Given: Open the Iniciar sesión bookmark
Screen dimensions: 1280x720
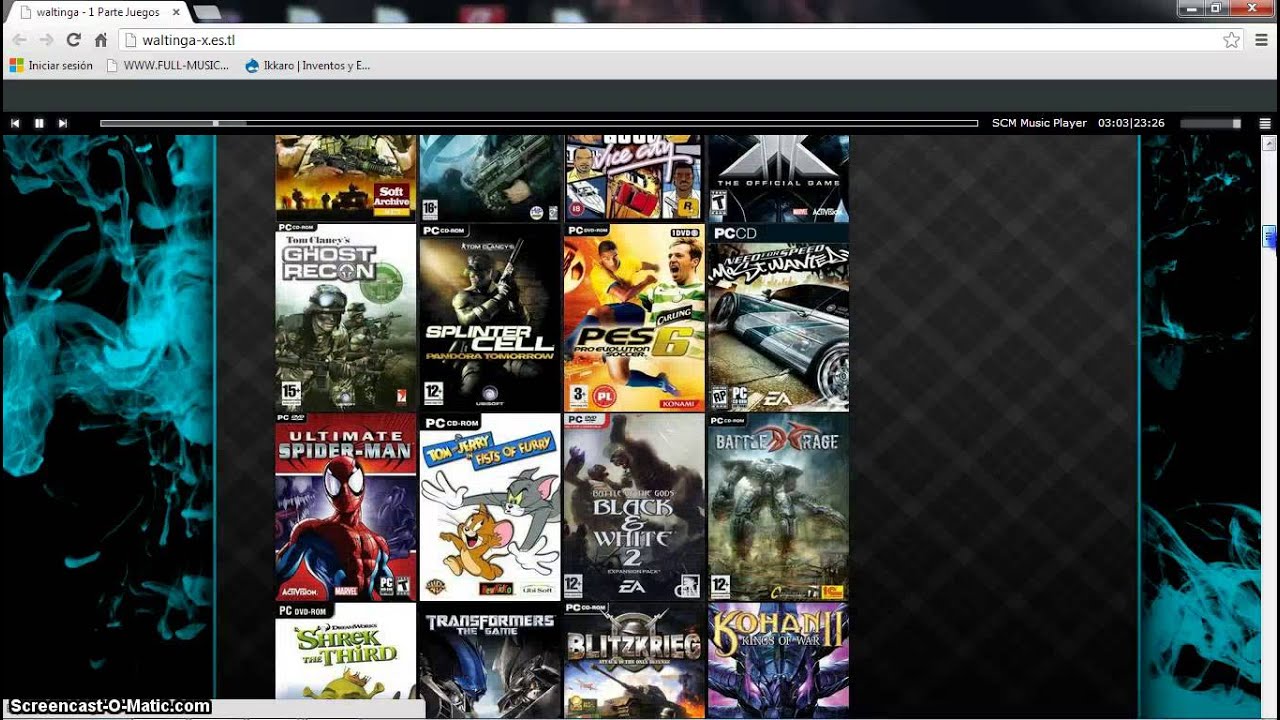Looking at the screenshot, I should point(51,66).
